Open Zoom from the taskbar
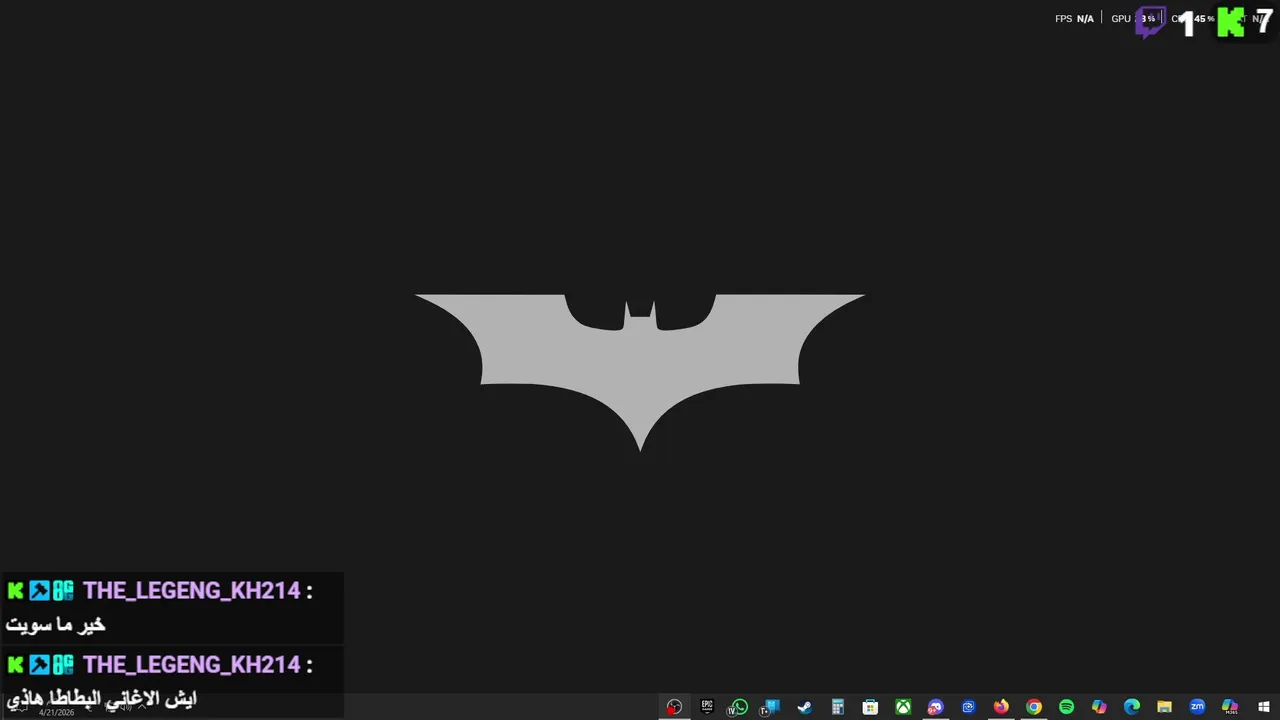Image resolution: width=1280 pixels, height=720 pixels. [x=1197, y=707]
